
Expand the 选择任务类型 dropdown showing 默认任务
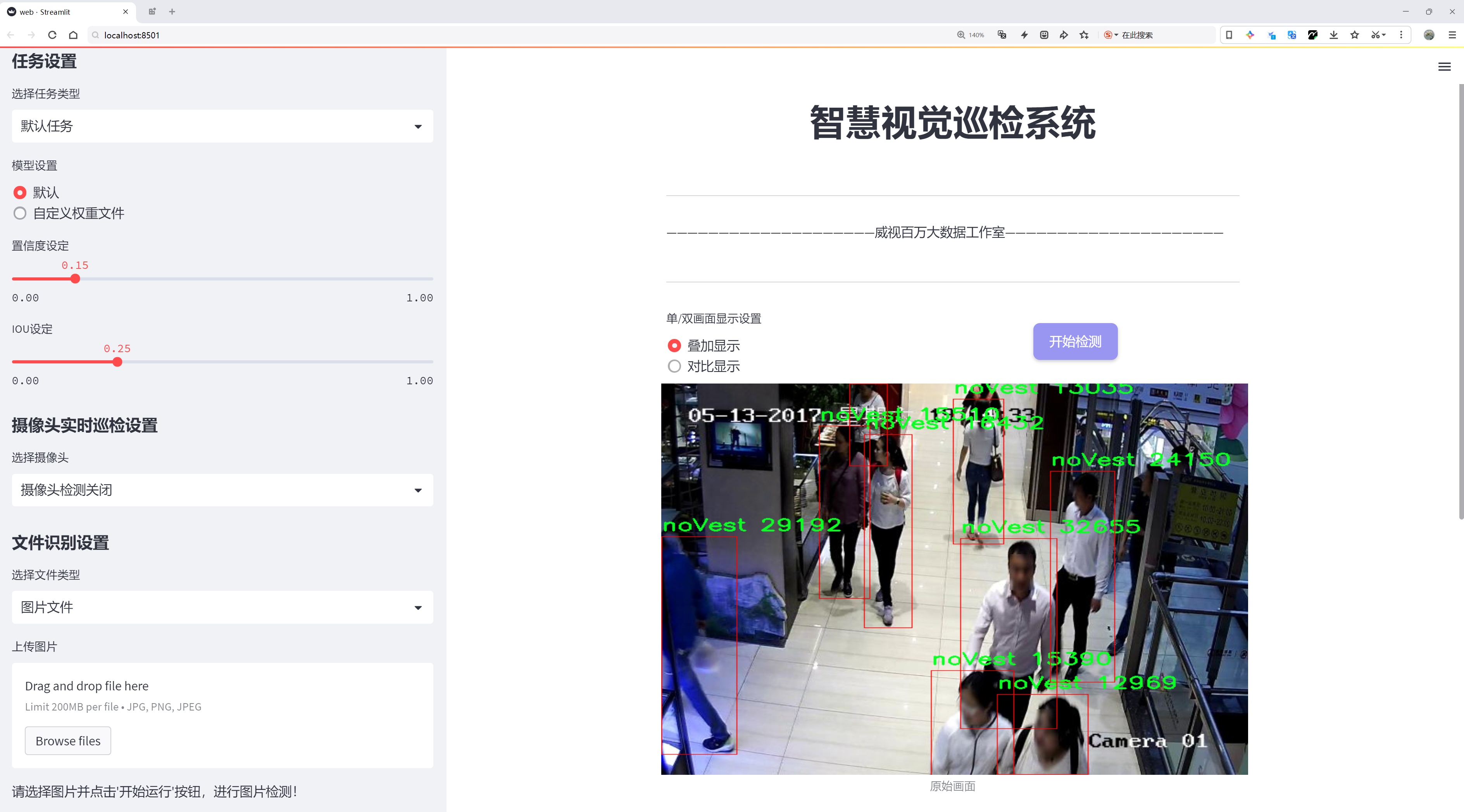point(222,126)
